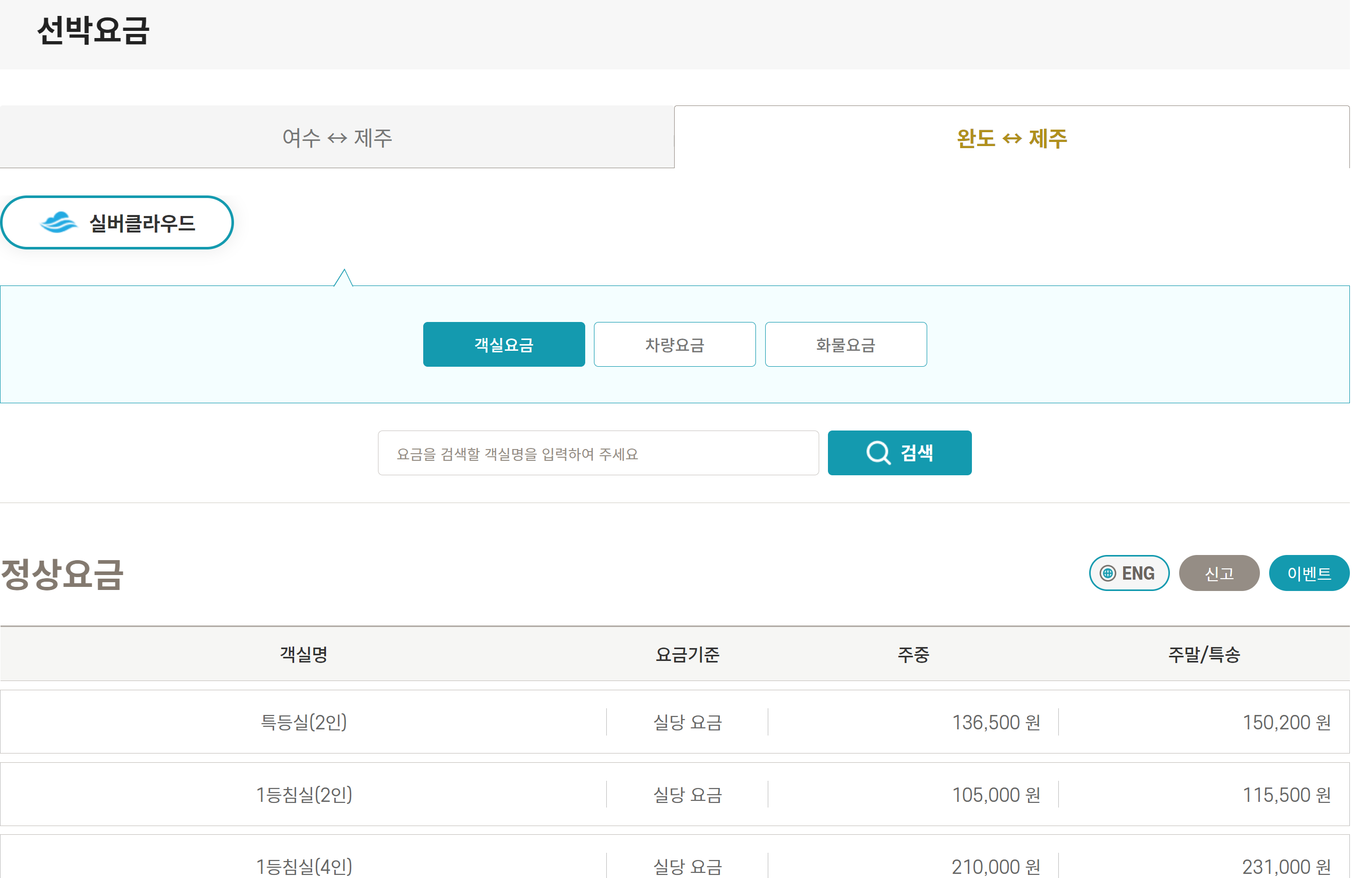Screen dimensions: 1372x878
Task: Select the 1등침실(4인) cabin name cell
Action: [x=304, y=866]
